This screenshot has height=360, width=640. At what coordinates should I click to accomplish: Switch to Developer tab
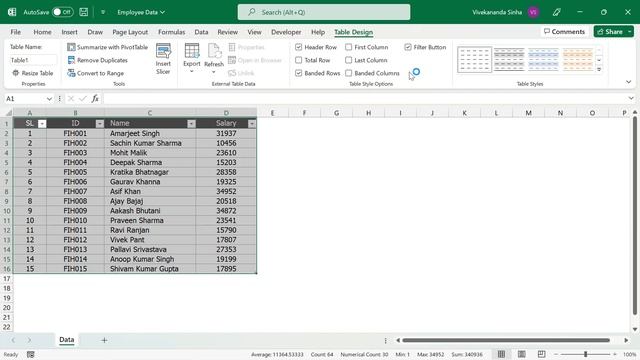[286, 32]
